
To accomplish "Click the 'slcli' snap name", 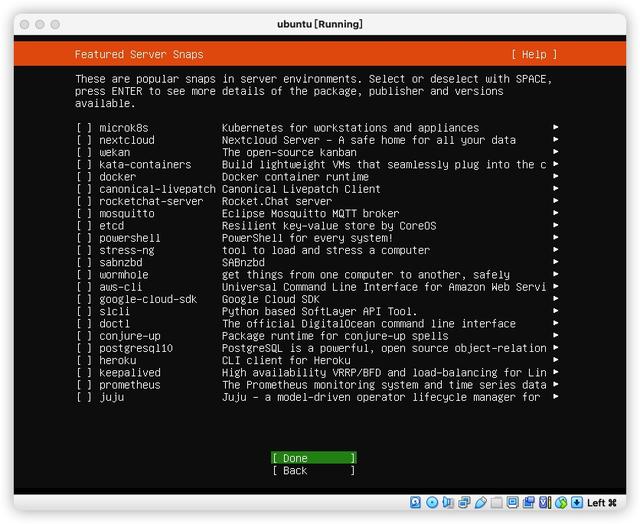I will click(115, 312).
